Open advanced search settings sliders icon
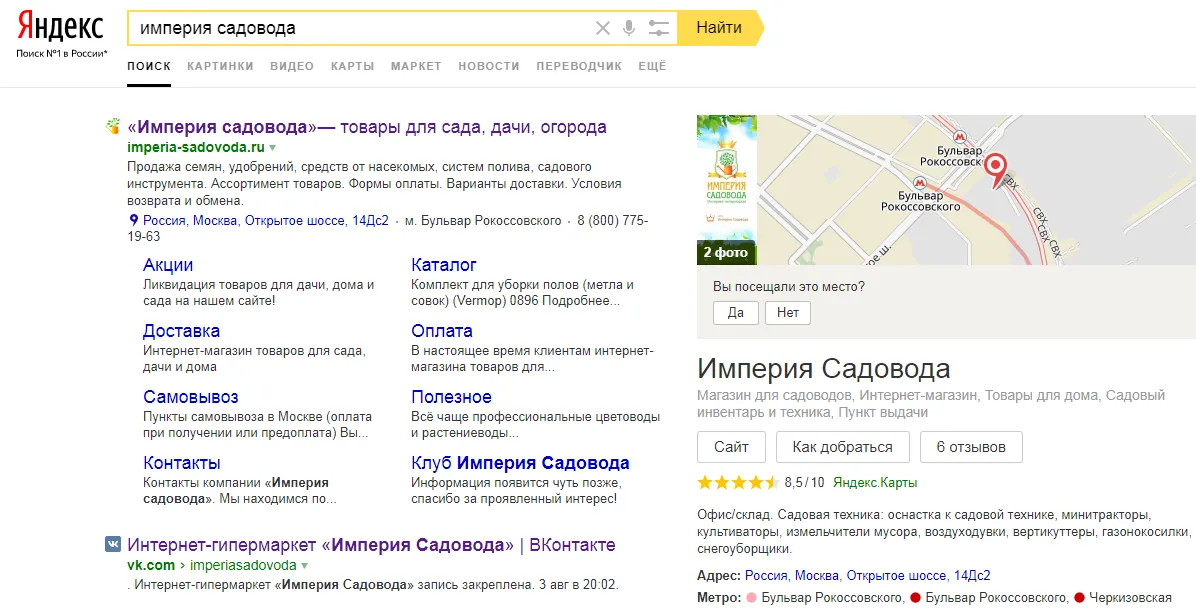The width and height of the screenshot is (1196, 610). pos(658,27)
